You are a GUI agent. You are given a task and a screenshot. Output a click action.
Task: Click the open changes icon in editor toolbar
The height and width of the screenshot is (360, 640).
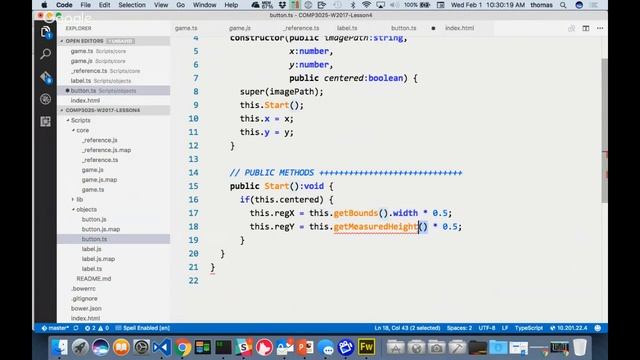click(571, 28)
